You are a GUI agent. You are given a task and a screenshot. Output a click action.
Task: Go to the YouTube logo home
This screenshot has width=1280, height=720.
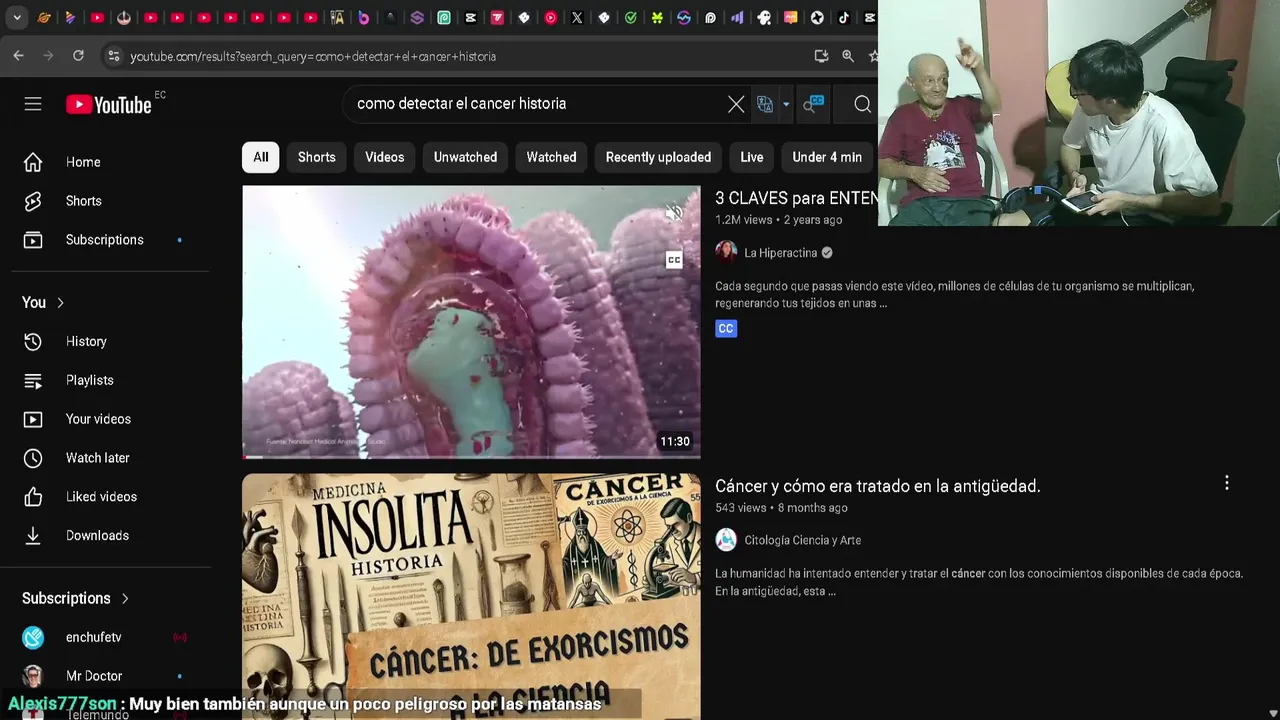click(x=109, y=104)
